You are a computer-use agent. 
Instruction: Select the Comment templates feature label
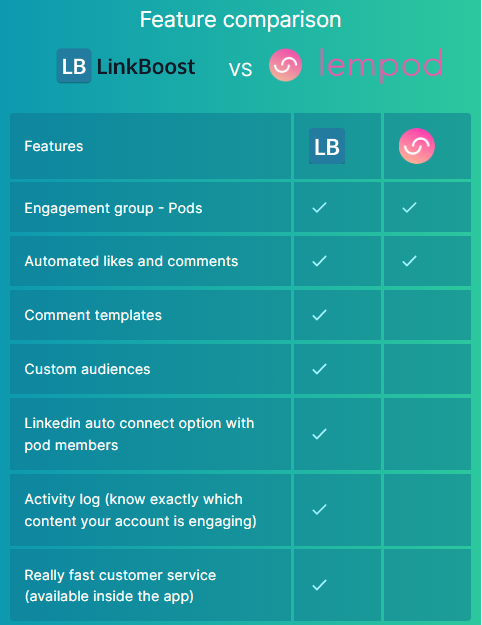click(93, 315)
